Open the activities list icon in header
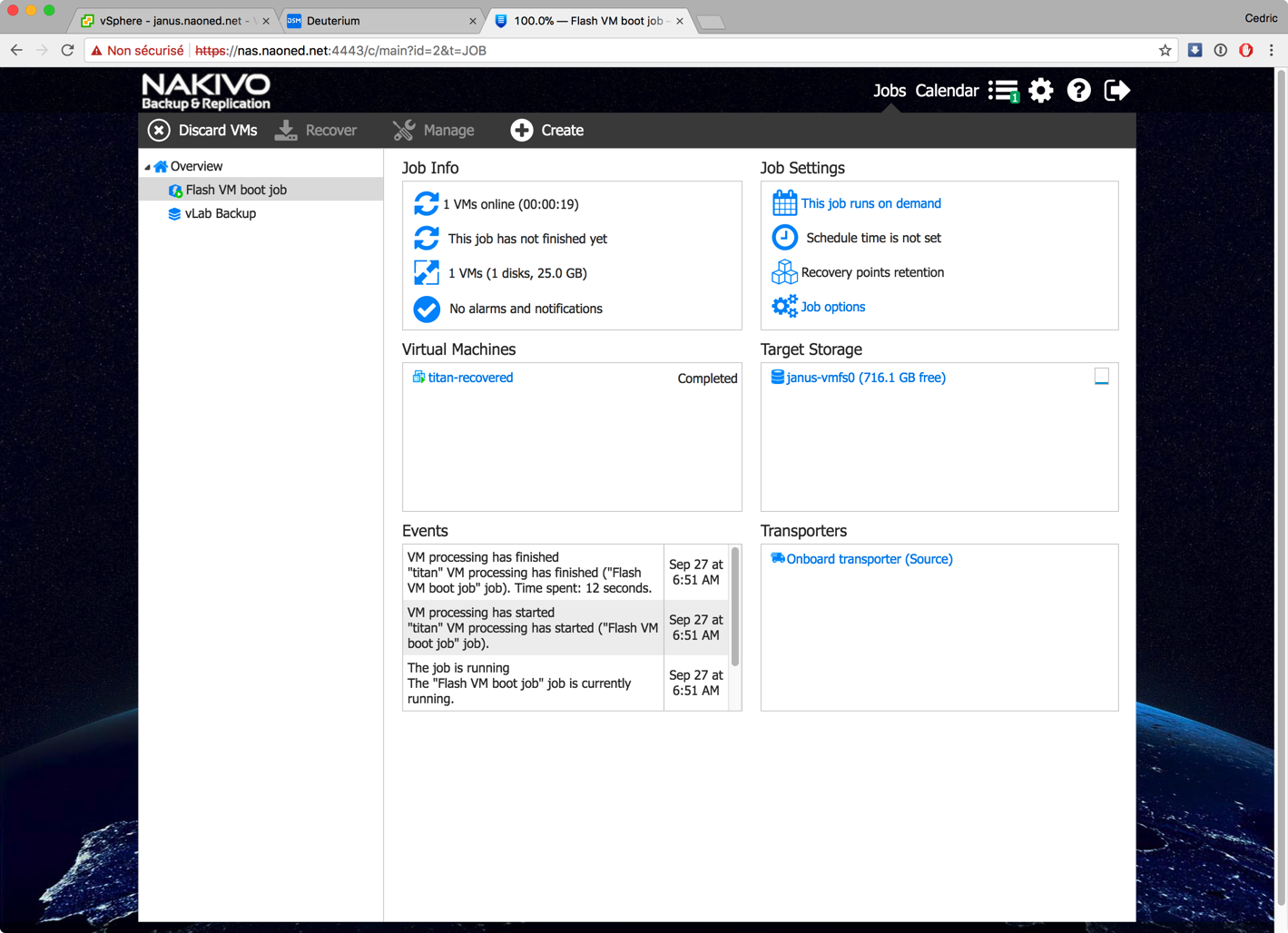 click(x=1003, y=91)
